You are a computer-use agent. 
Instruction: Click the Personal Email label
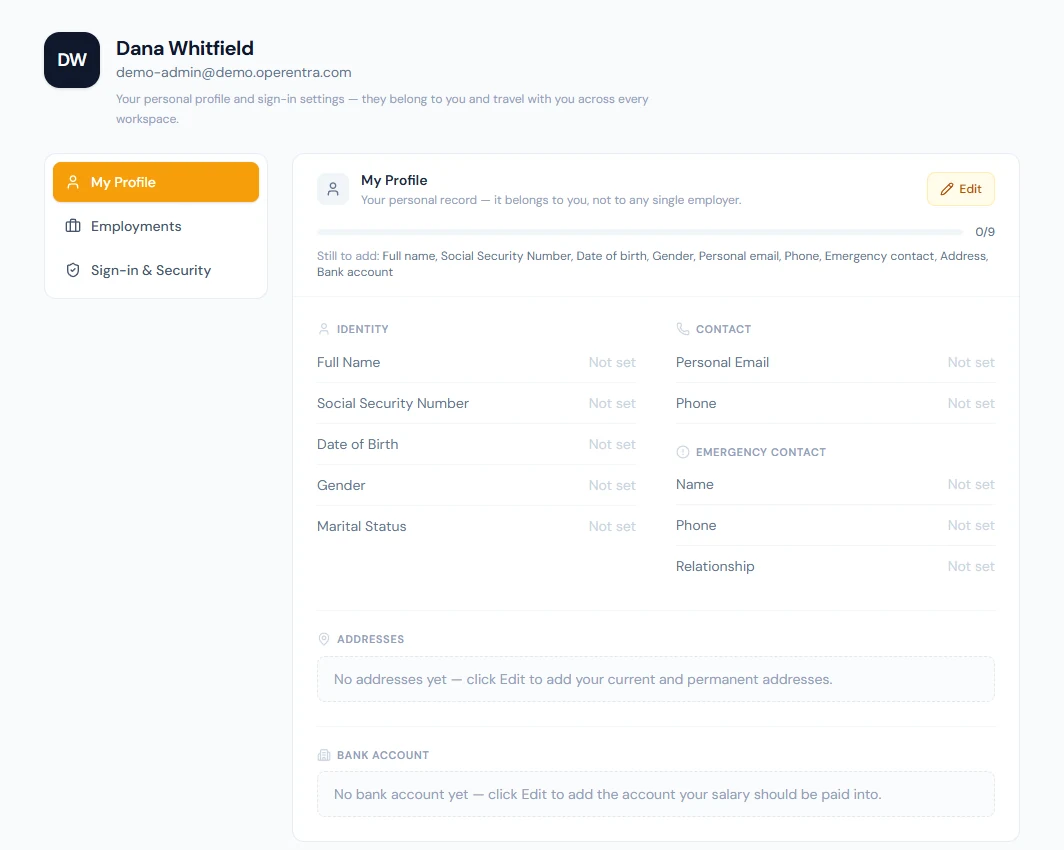(722, 362)
